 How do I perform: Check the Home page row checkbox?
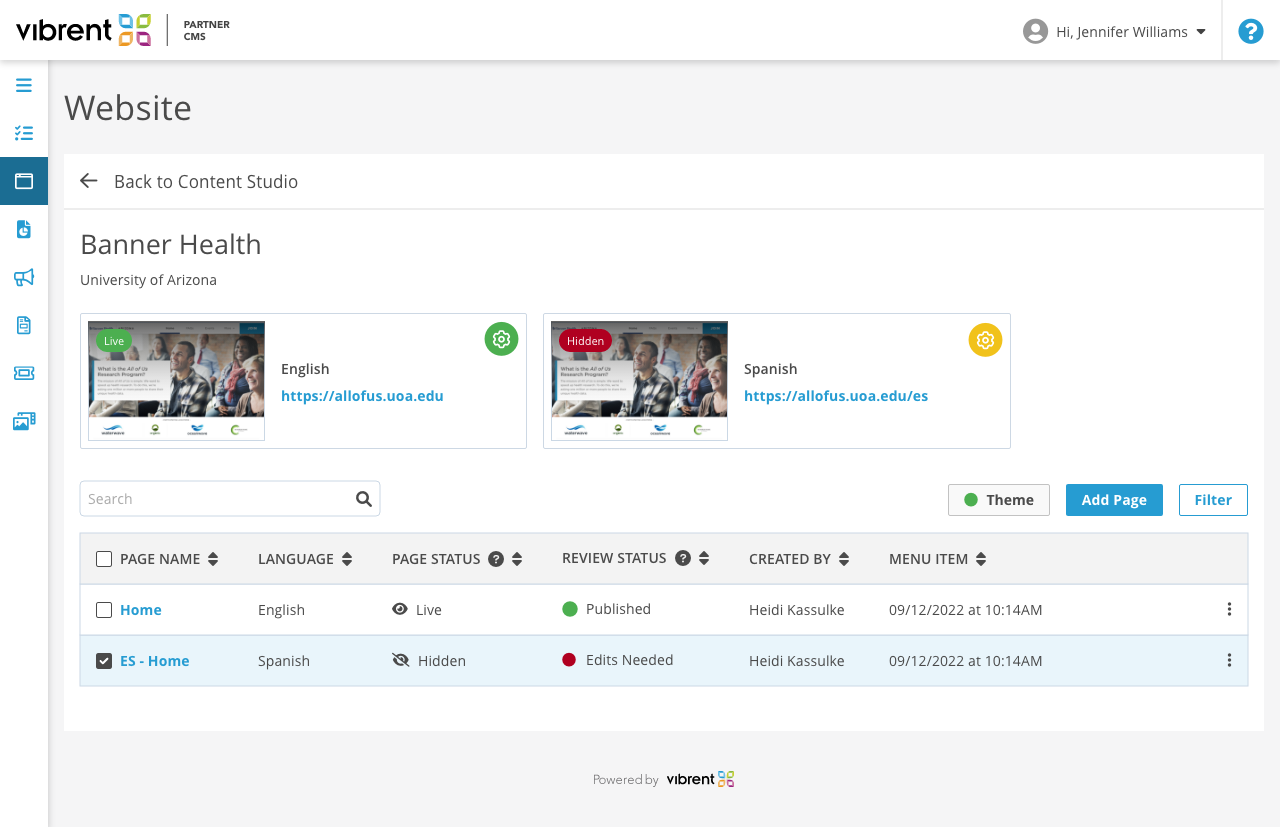104,610
